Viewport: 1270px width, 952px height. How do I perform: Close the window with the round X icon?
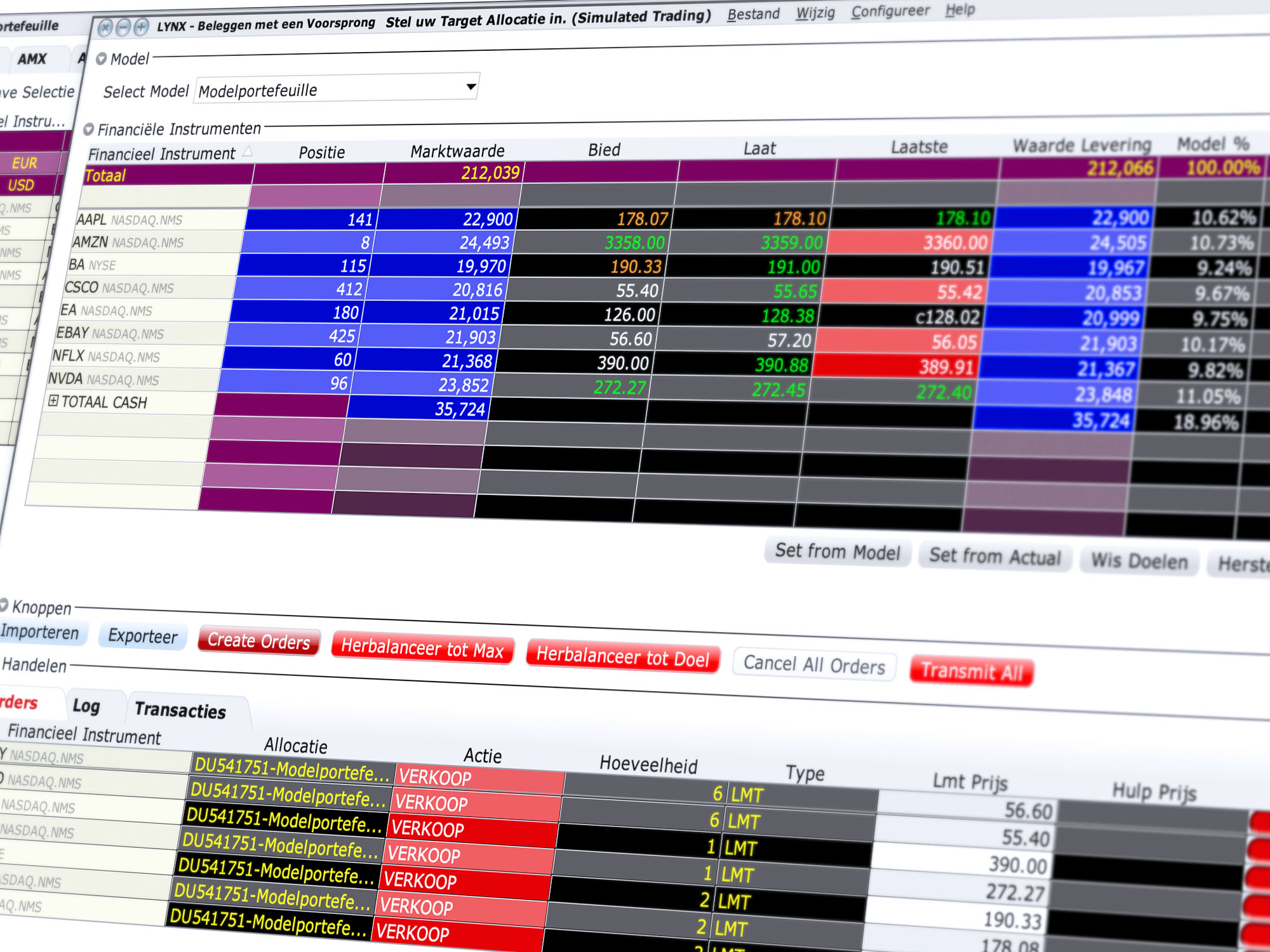click(x=105, y=27)
